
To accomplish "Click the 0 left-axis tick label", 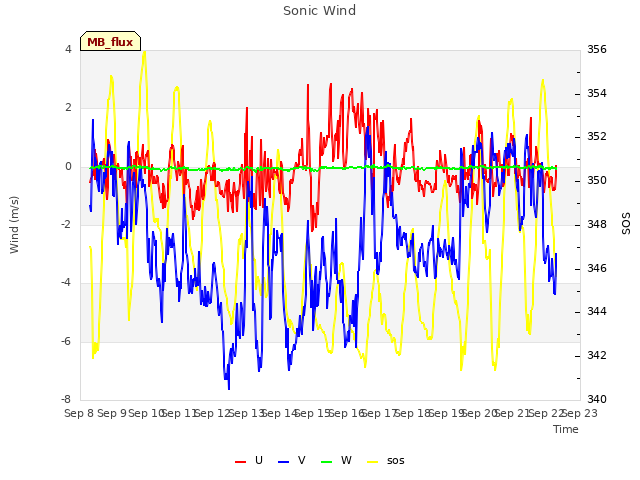I will click(68, 167).
